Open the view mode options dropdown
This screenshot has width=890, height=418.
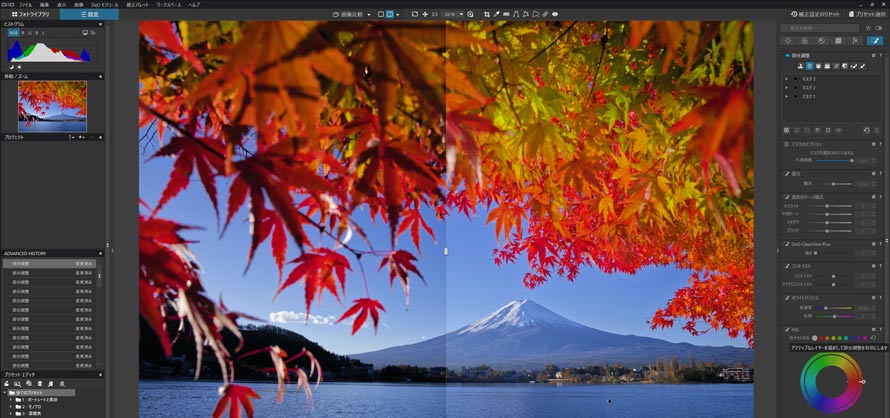tap(397, 14)
